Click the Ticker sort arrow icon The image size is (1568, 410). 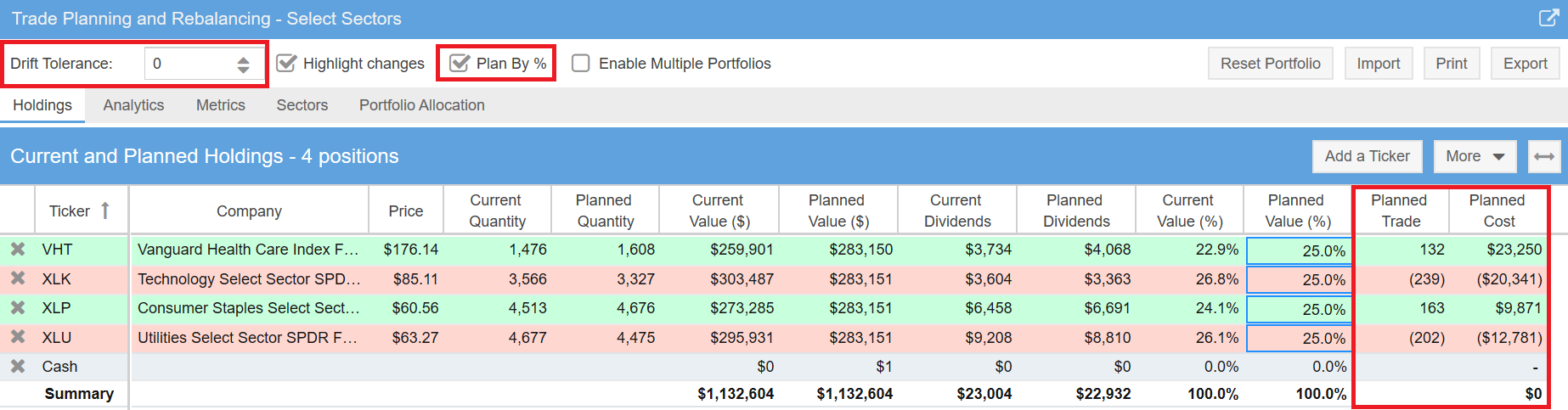point(105,211)
